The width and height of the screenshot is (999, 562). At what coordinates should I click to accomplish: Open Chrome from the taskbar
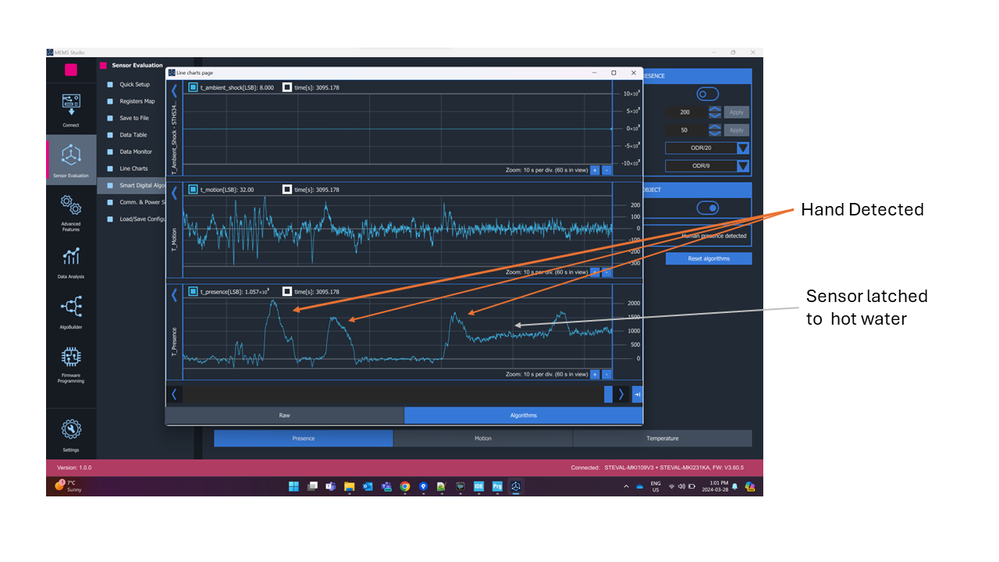[405, 486]
